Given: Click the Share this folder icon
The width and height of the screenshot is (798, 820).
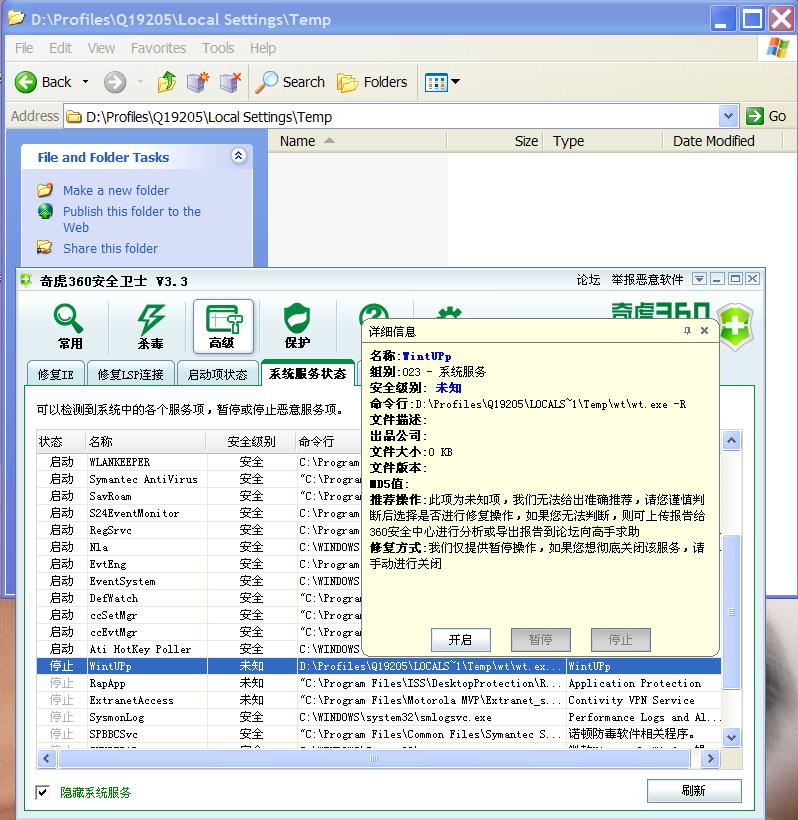Looking at the screenshot, I should 45,247.
